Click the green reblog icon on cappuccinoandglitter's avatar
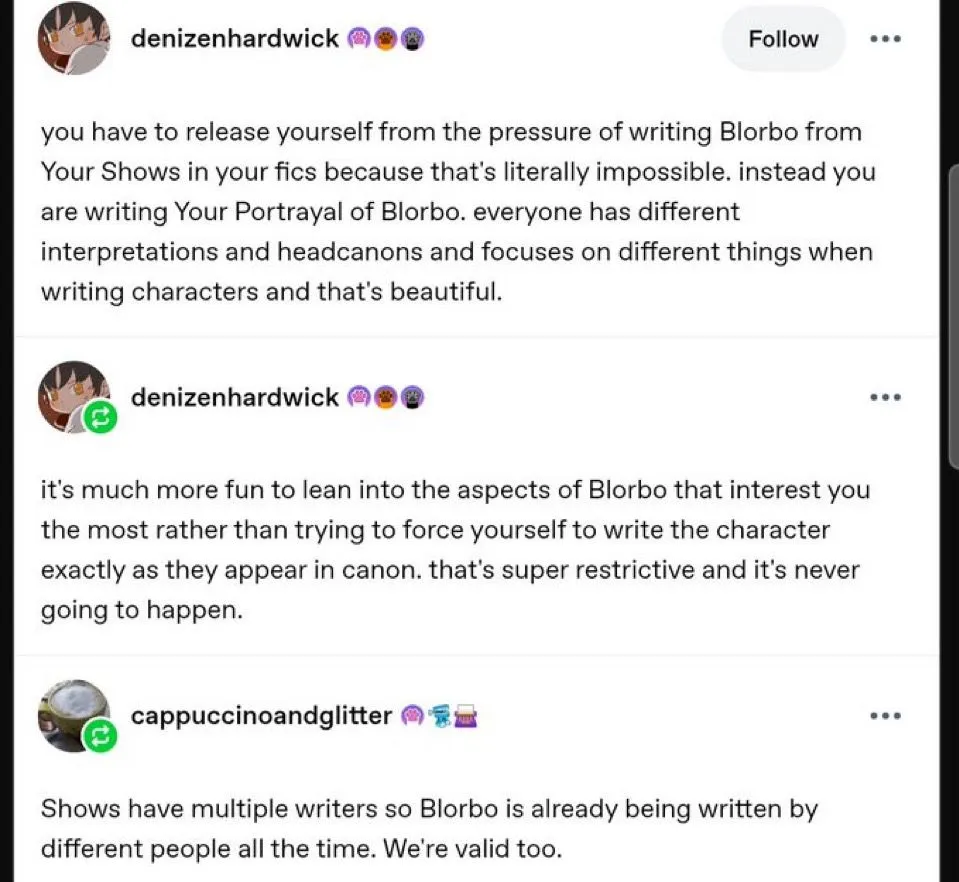Screen dimensions: 959x882 (100, 736)
